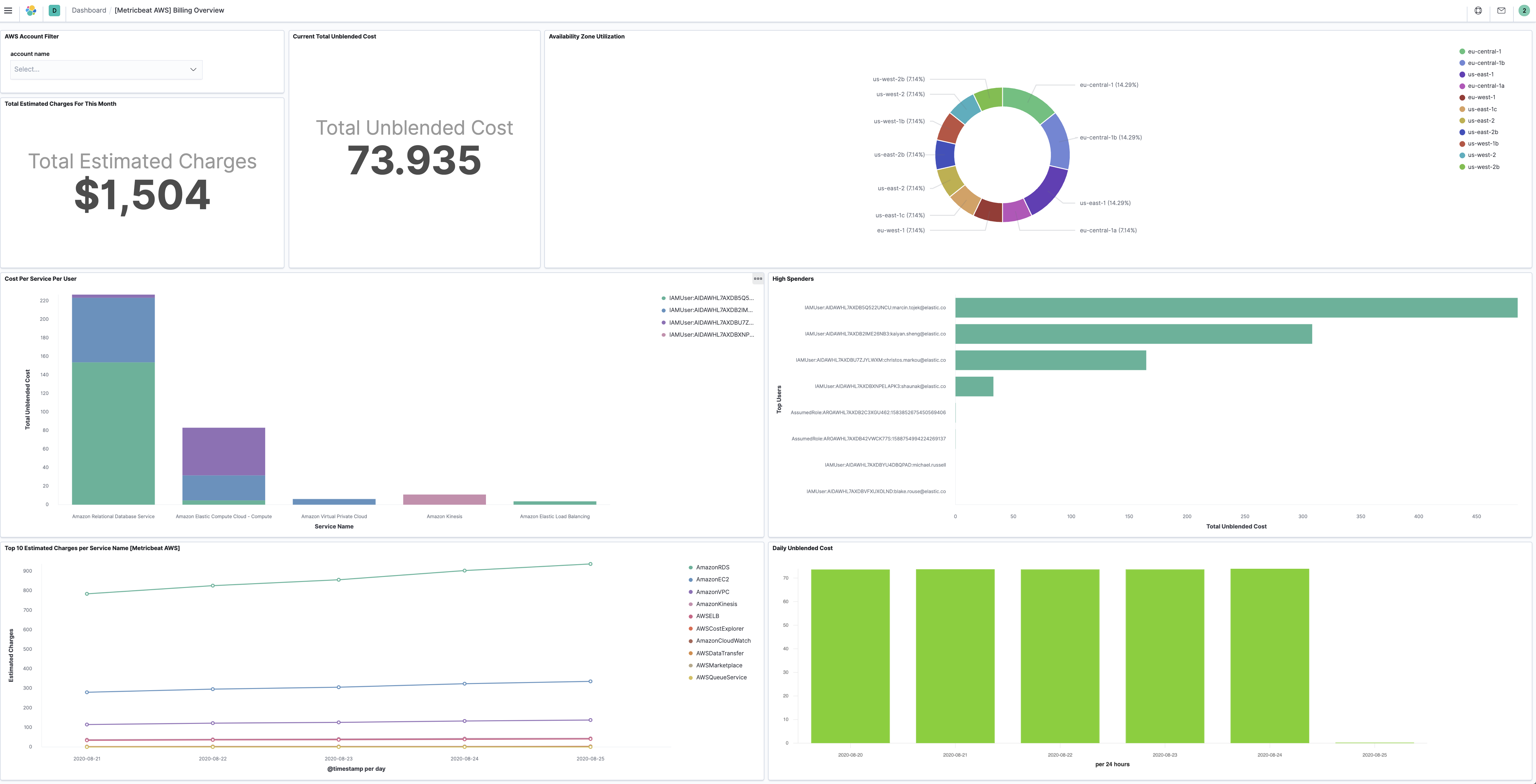Open help via the life-ring icon
The width and height of the screenshot is (1536, 784).
tap(1478, 10)
